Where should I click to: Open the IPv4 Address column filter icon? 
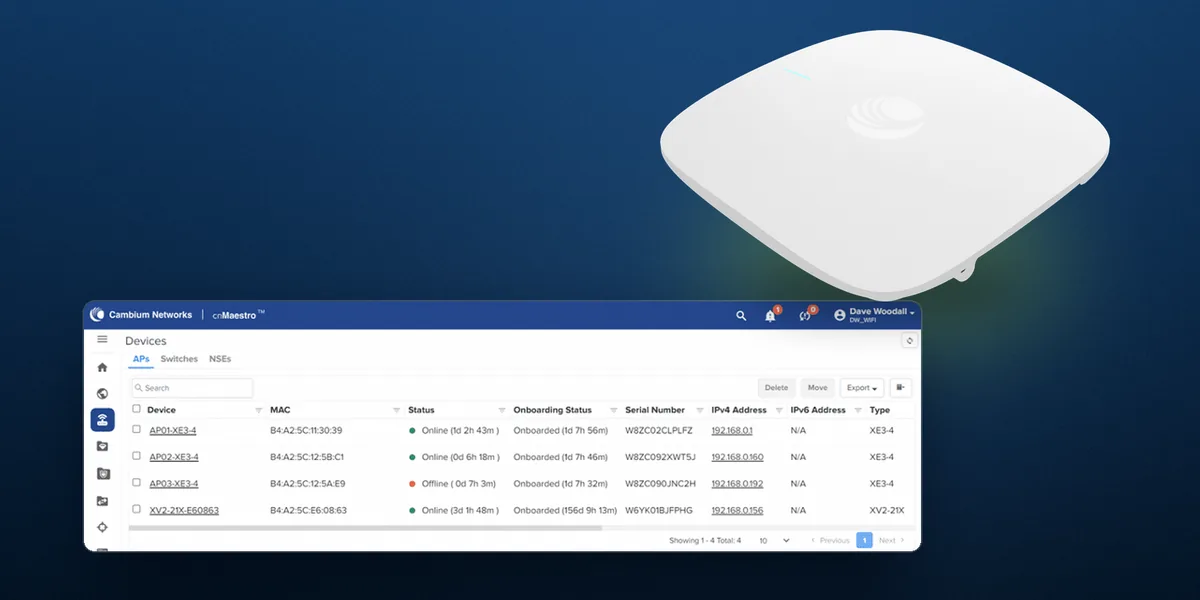[779, 410]
